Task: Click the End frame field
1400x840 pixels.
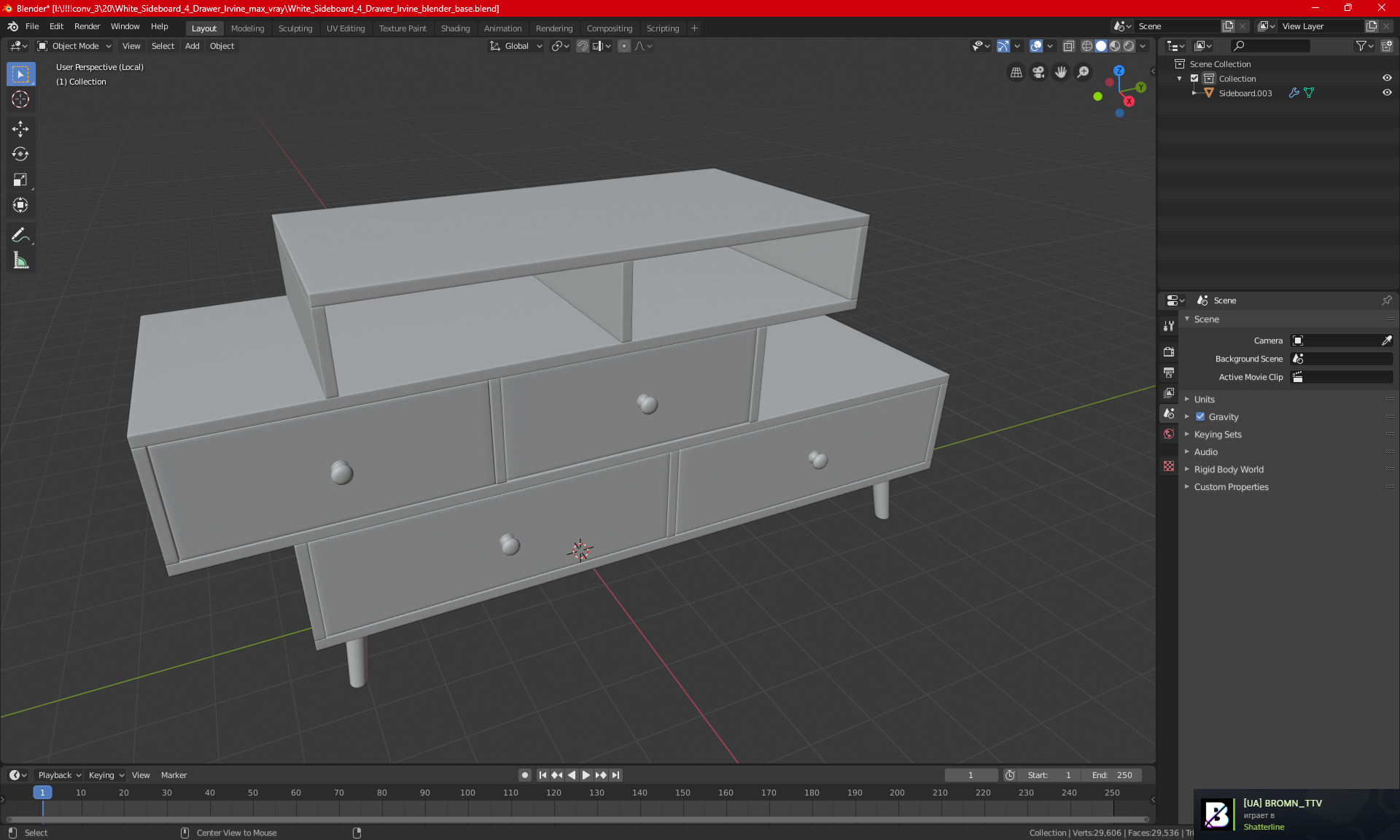Action: 1112,775
